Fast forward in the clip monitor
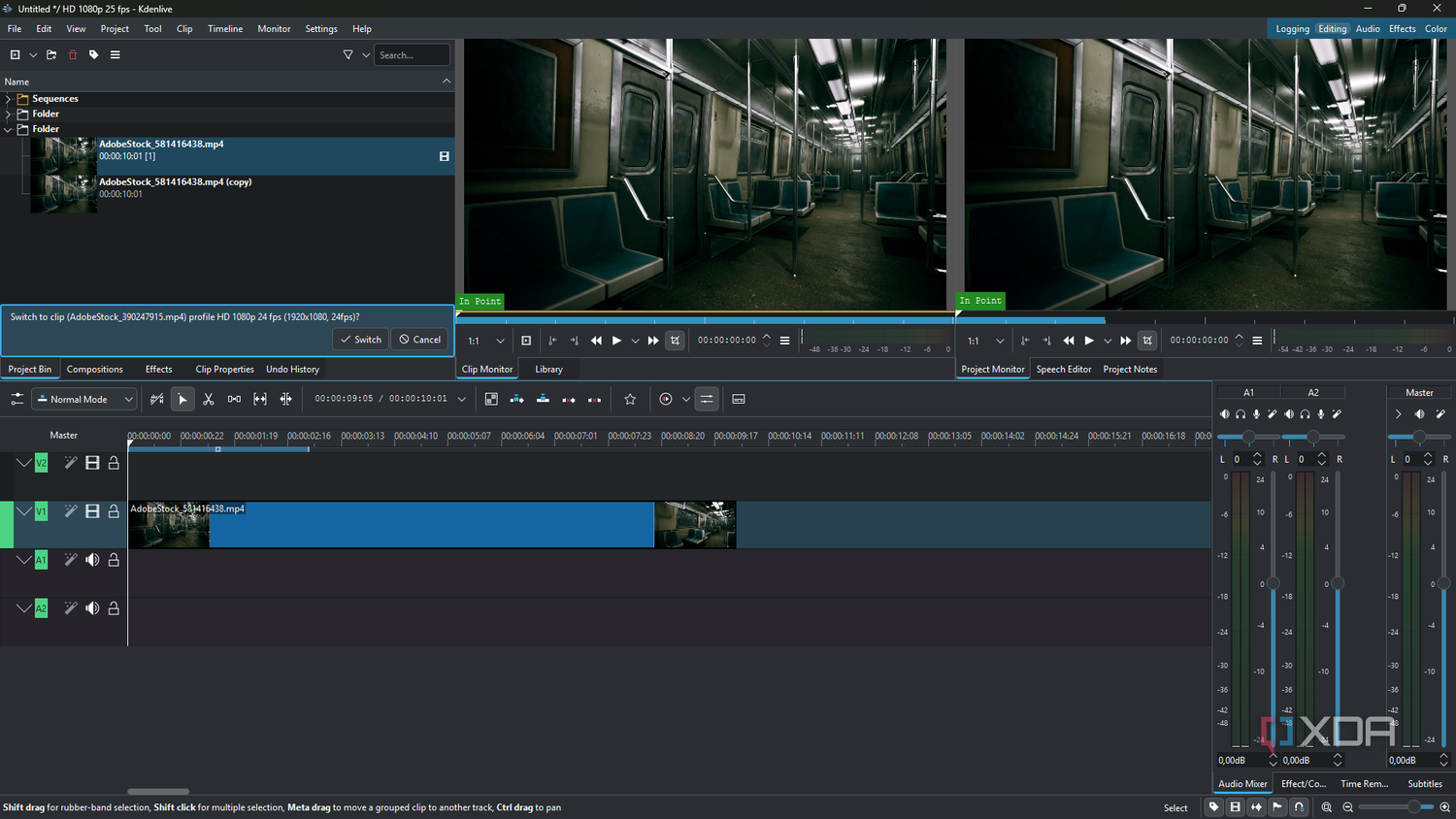1456x819 pixels. pyautogui.click(x=653, y=341)
